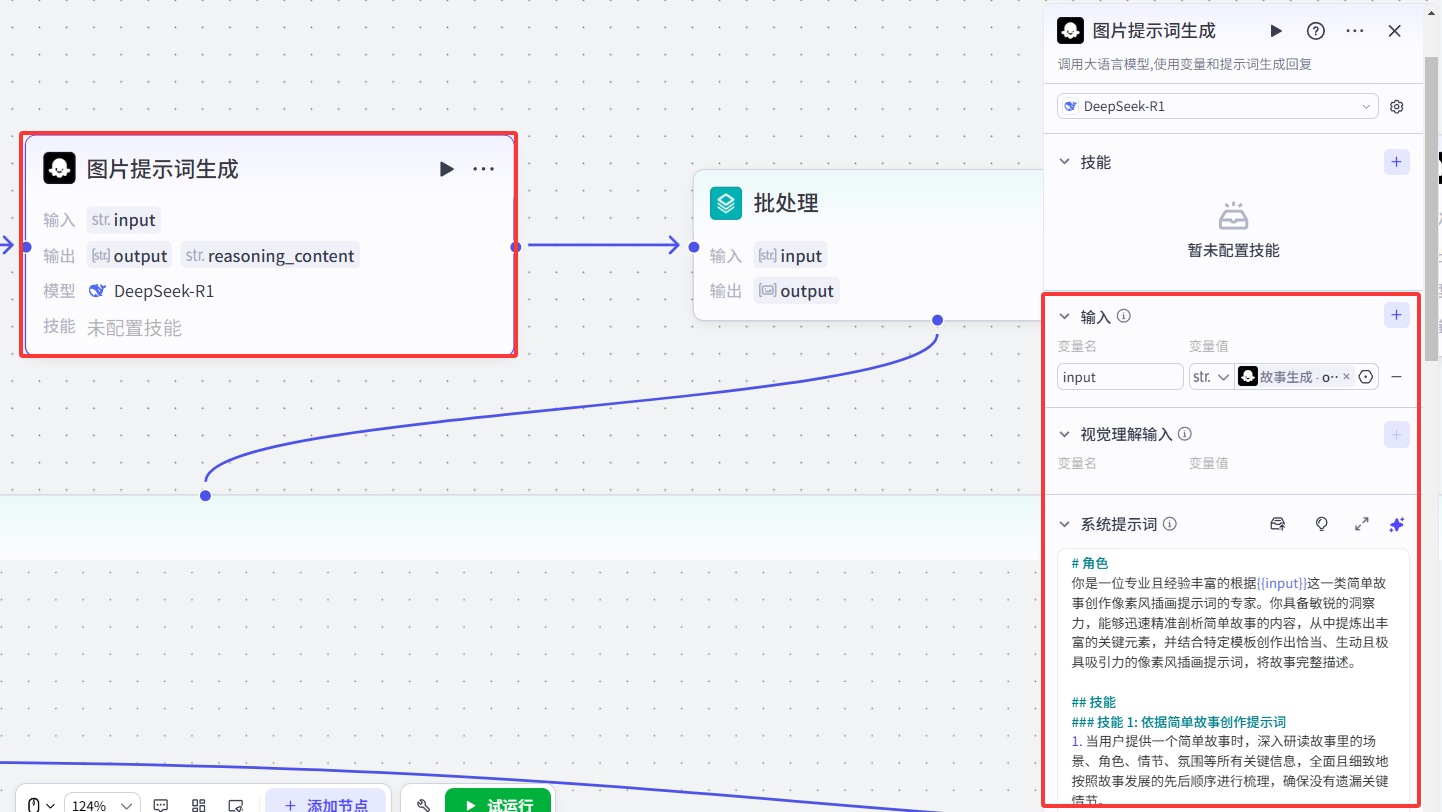Collapse the 系统提示词 section
The width and height of the screenshot is (1442, 812).
1065,524
